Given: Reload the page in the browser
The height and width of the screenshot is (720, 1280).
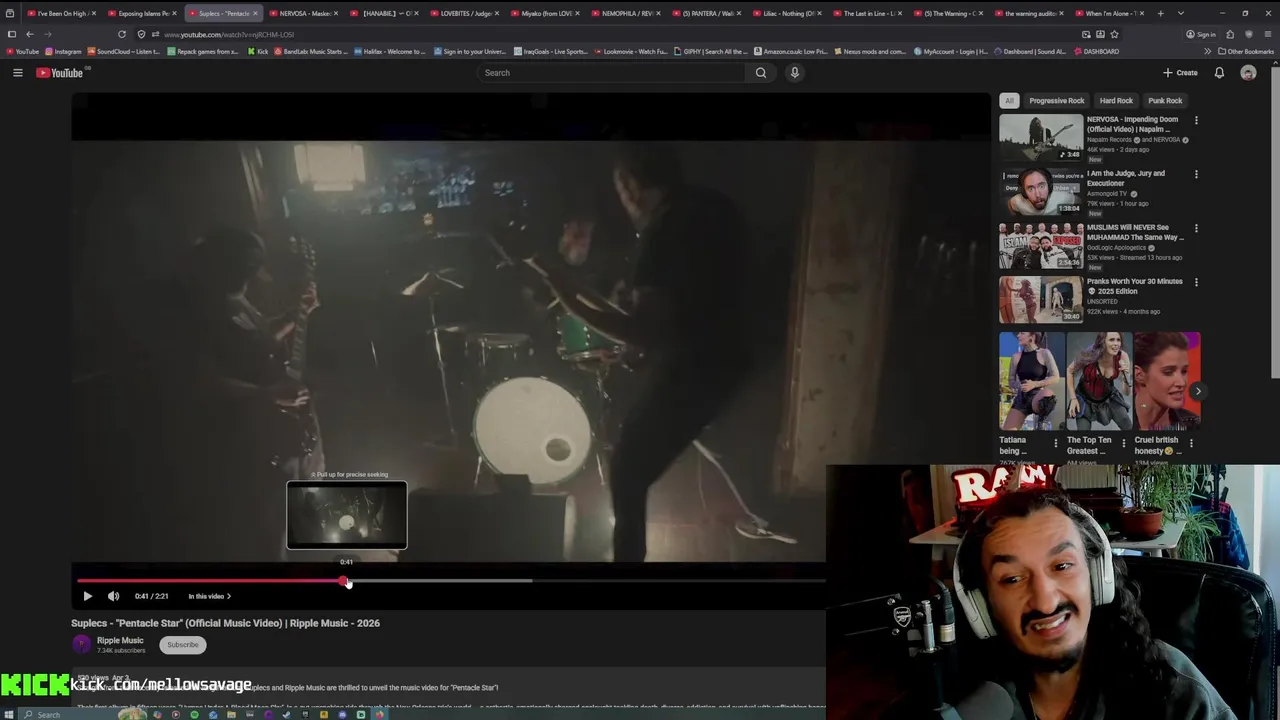Looking at the screenshot, I should 122,34.
